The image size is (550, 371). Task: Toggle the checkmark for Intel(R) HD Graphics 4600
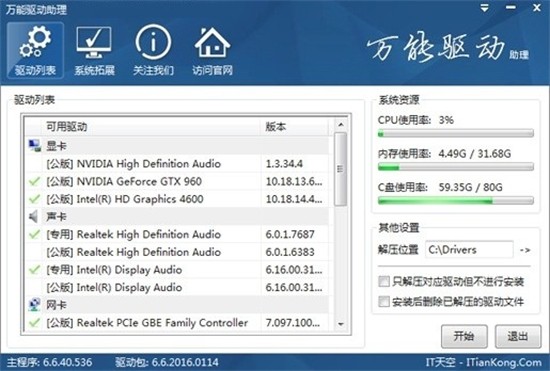point(34,199)
